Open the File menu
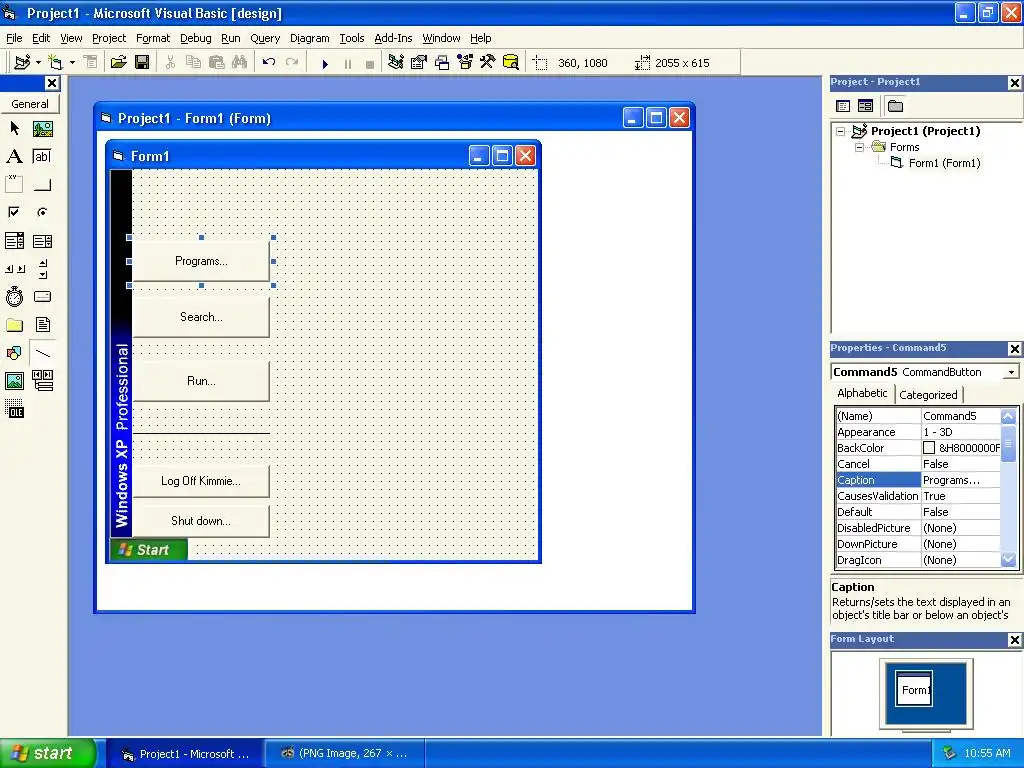The image size is (1024, 768). point(14,39)
